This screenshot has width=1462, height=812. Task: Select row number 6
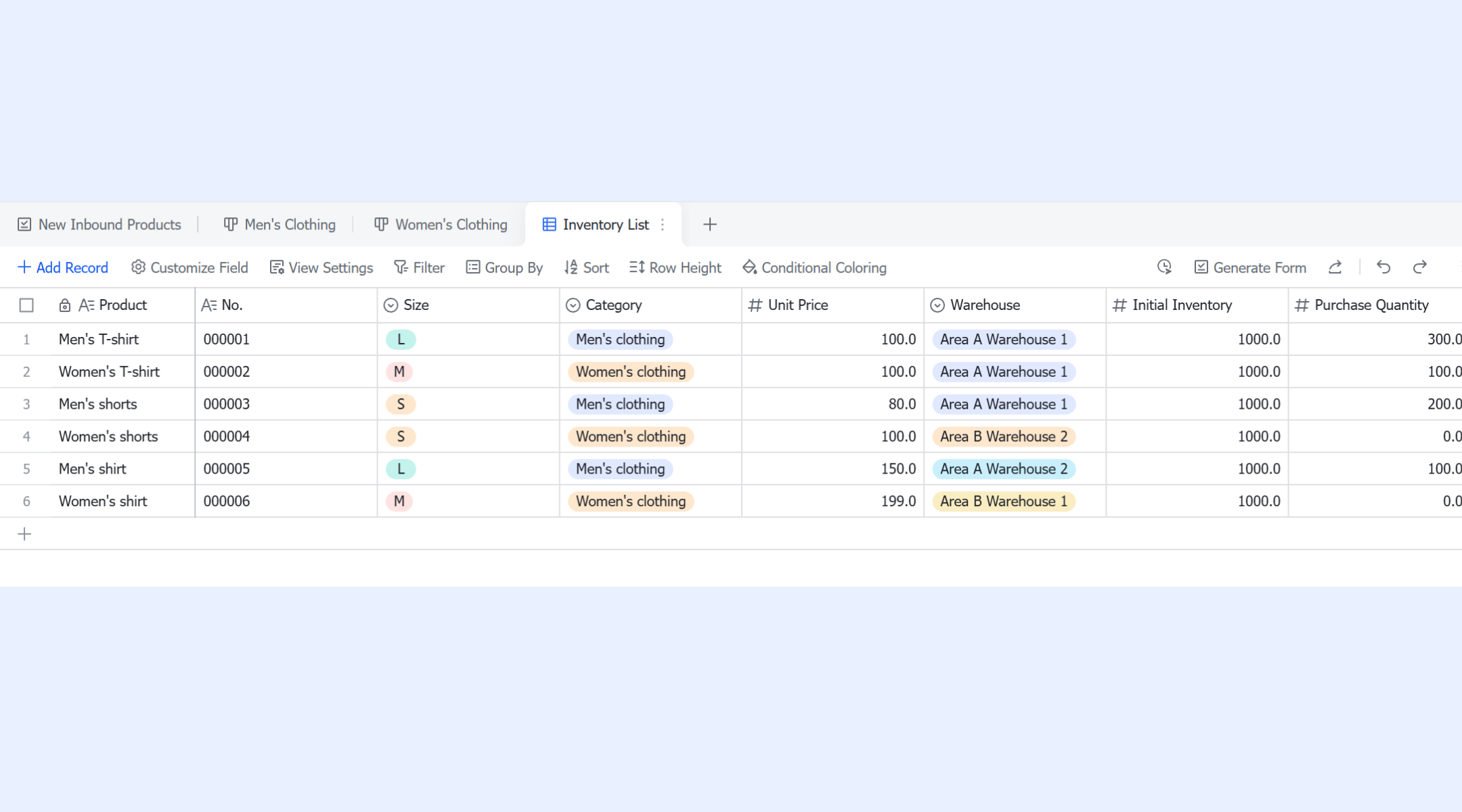coord(26,501)
